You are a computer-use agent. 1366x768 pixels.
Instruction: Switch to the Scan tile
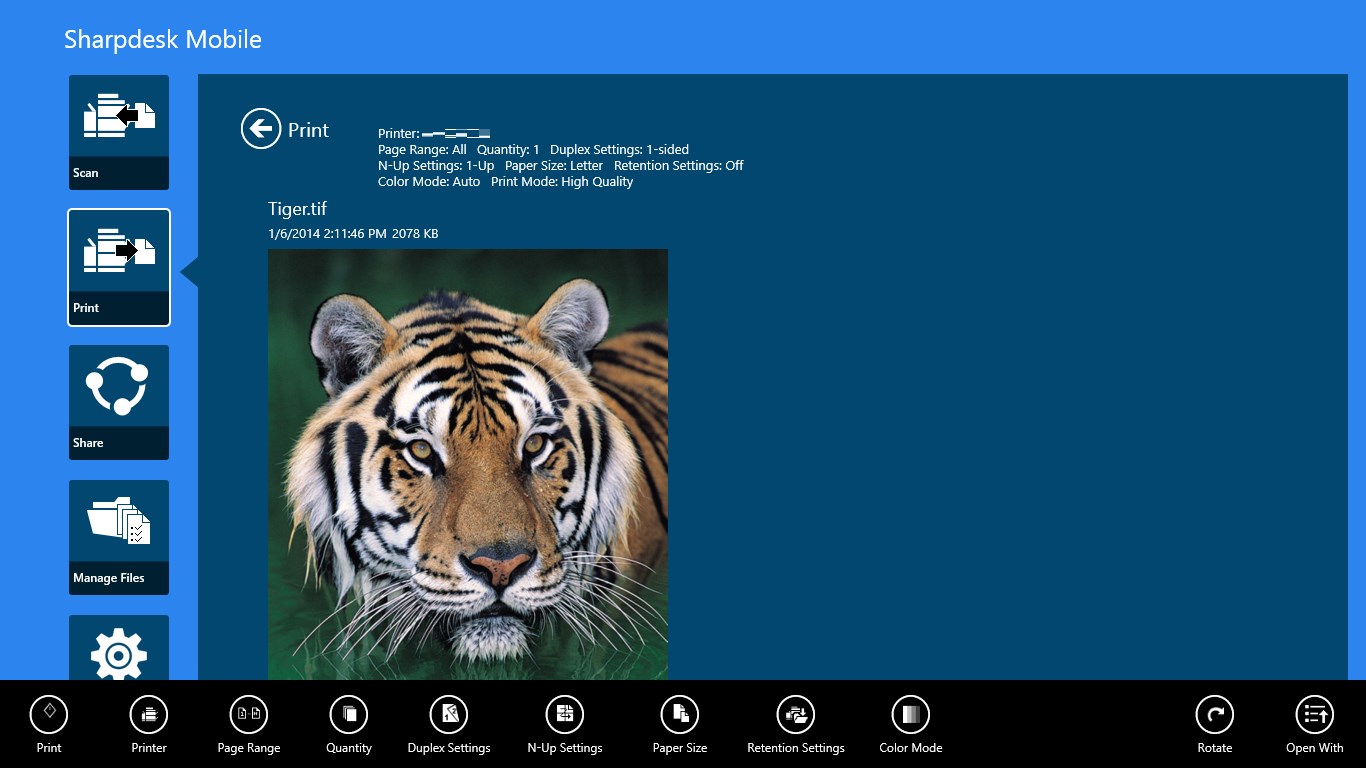[119, 132]
